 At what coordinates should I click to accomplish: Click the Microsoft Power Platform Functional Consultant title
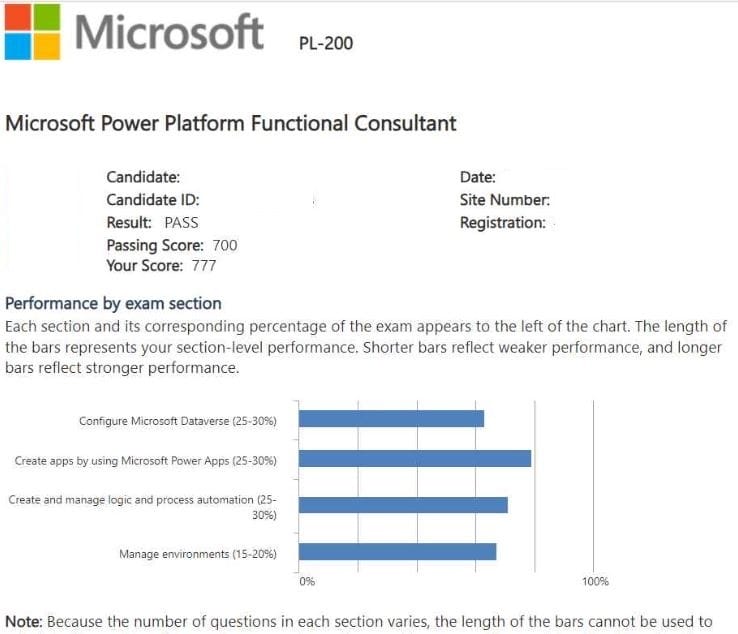[x=231, y=124]
